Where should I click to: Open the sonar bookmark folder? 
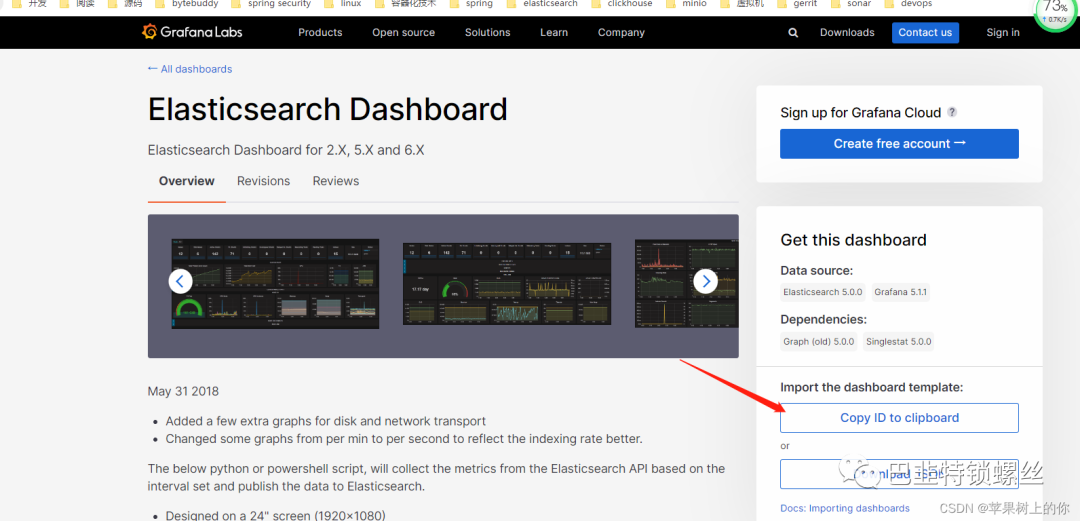[x=851, y=3]
